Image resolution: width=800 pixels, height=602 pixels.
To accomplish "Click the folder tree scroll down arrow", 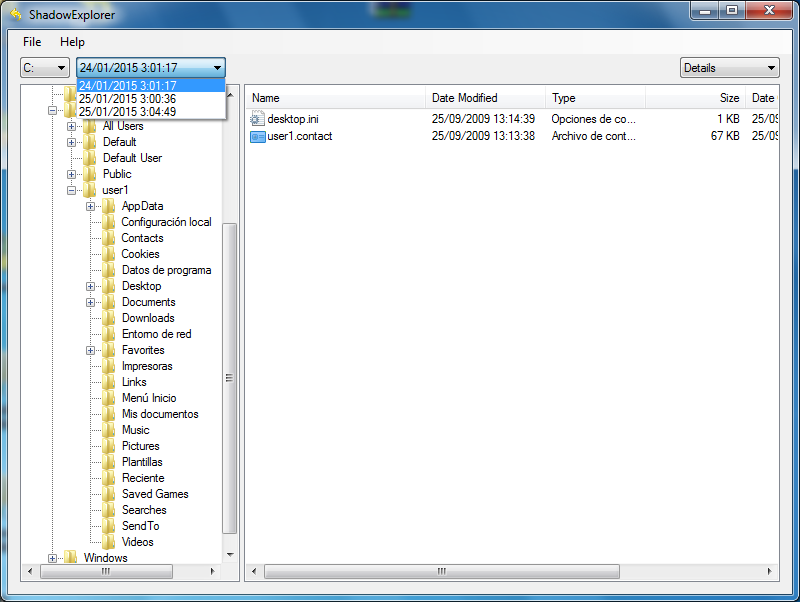I will (230, 555).
